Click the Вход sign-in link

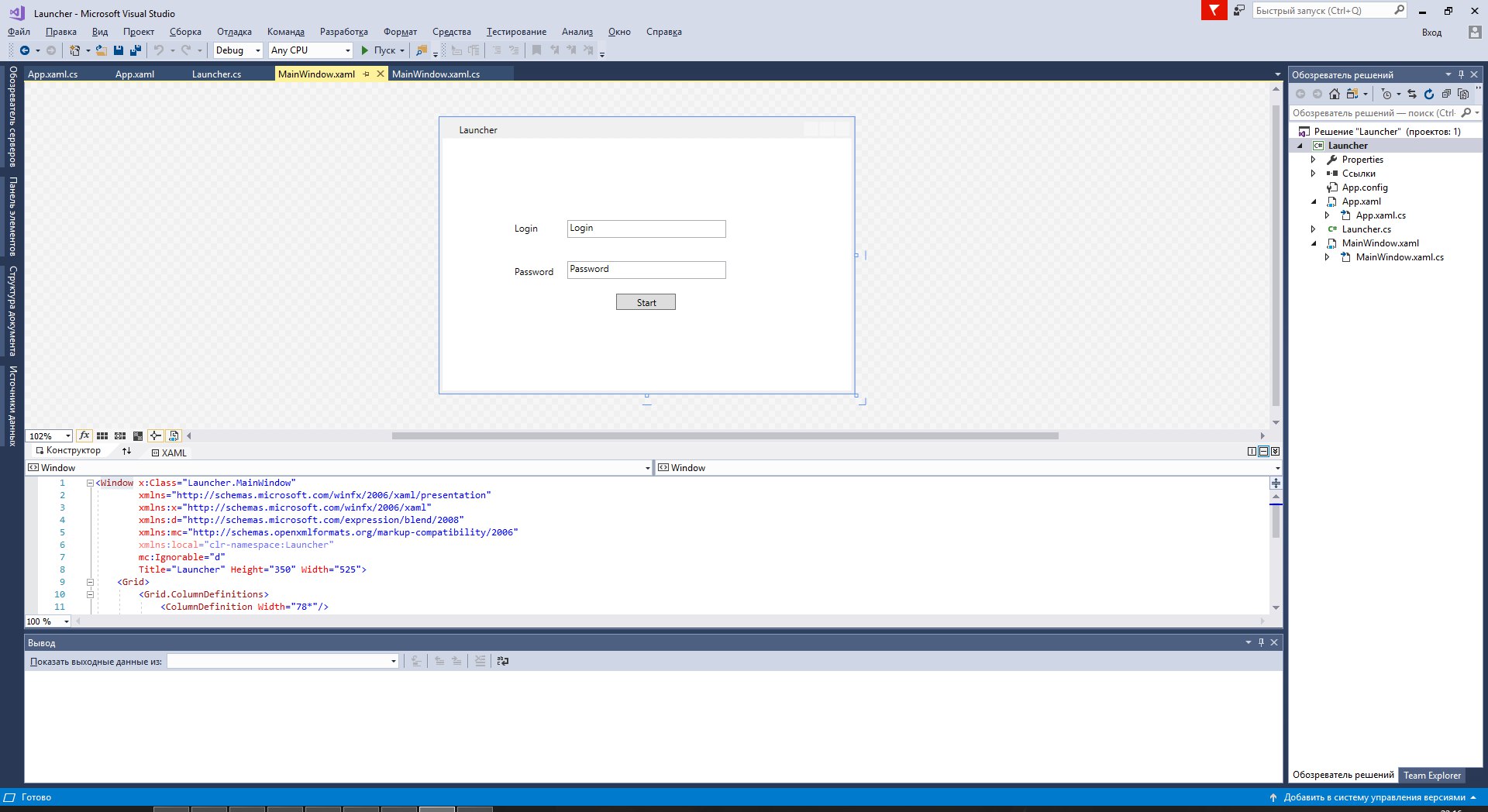point(1431,33)
